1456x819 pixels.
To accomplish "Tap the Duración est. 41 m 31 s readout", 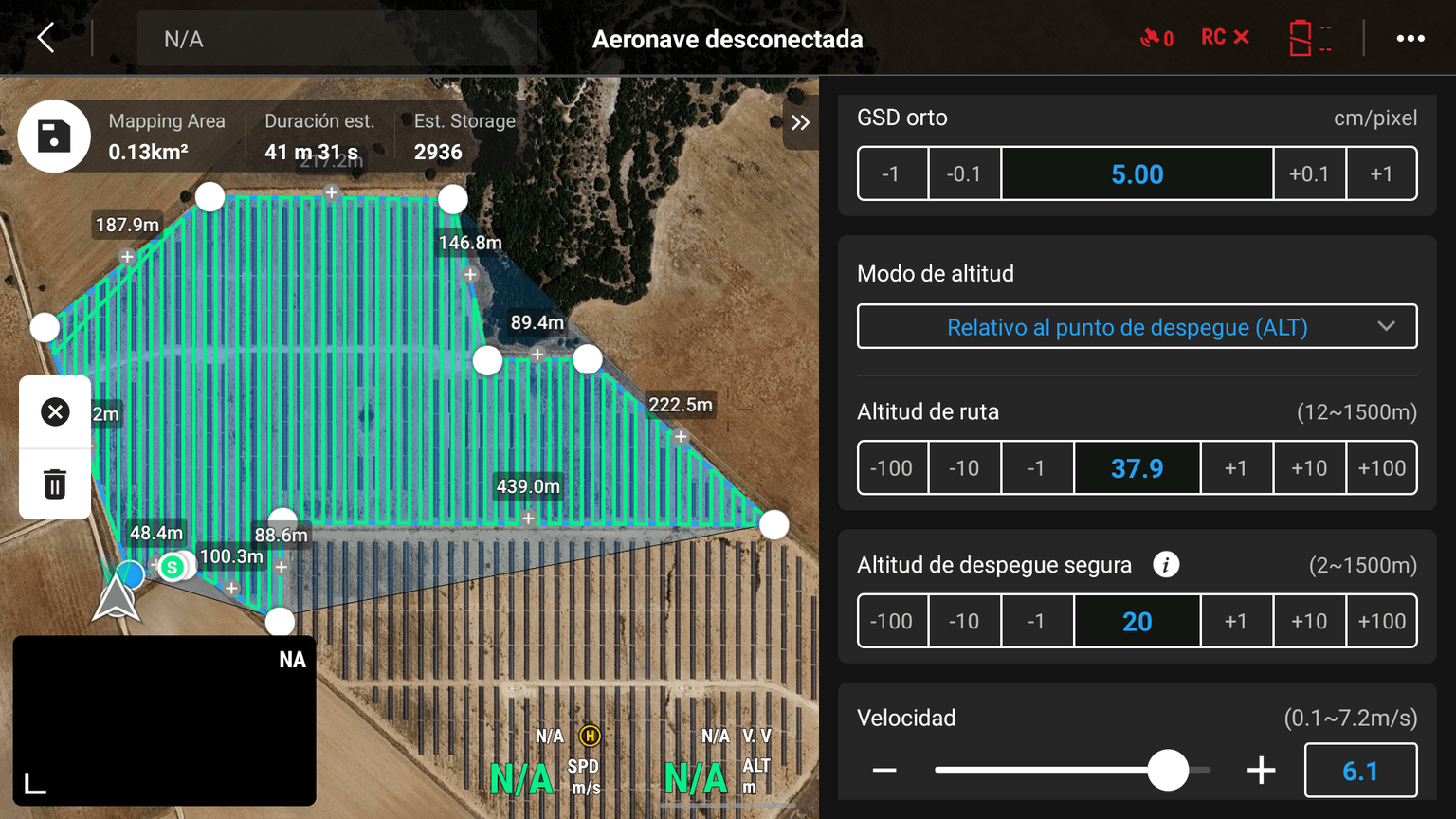I will coord(319,136).
